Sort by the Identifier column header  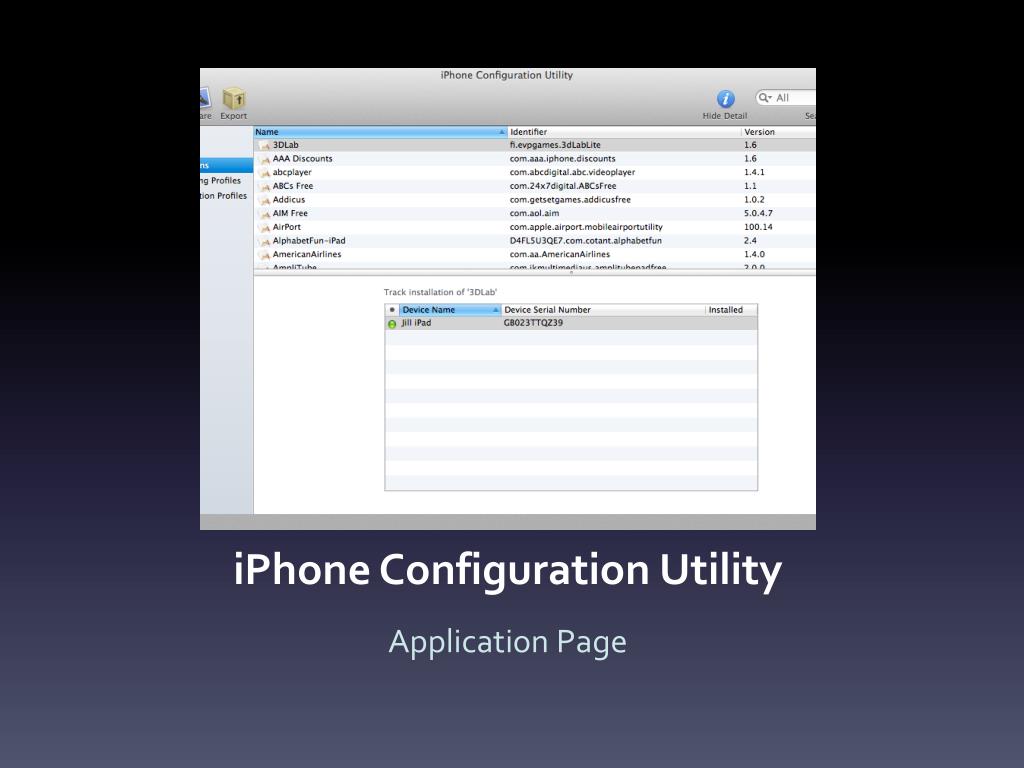624,132
